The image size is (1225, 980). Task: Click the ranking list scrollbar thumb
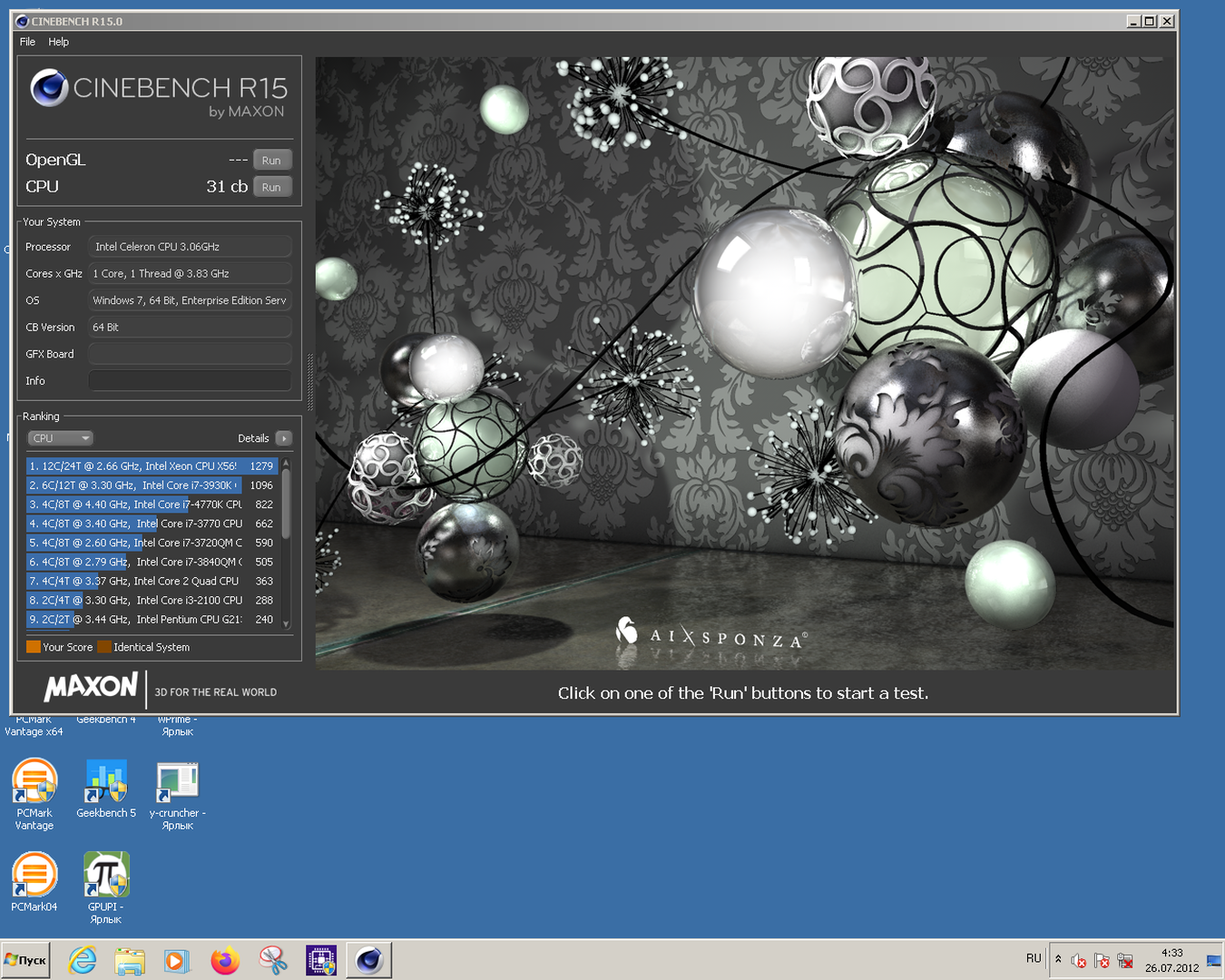(x=286, y=504)
